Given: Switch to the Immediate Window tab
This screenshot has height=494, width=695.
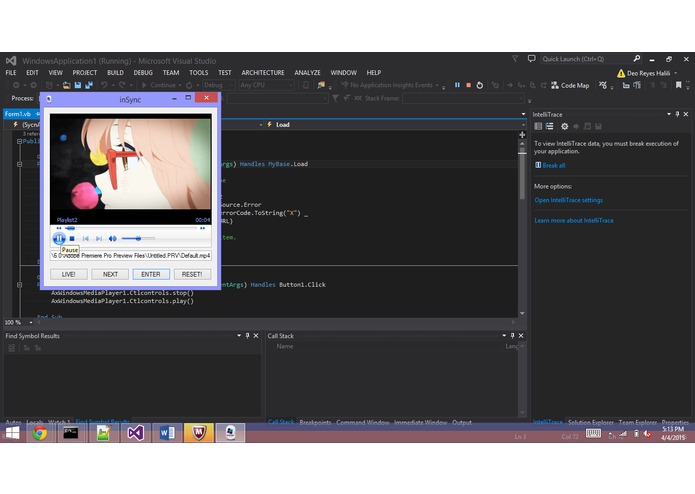Looking at the screenshot, I should 420,422.
